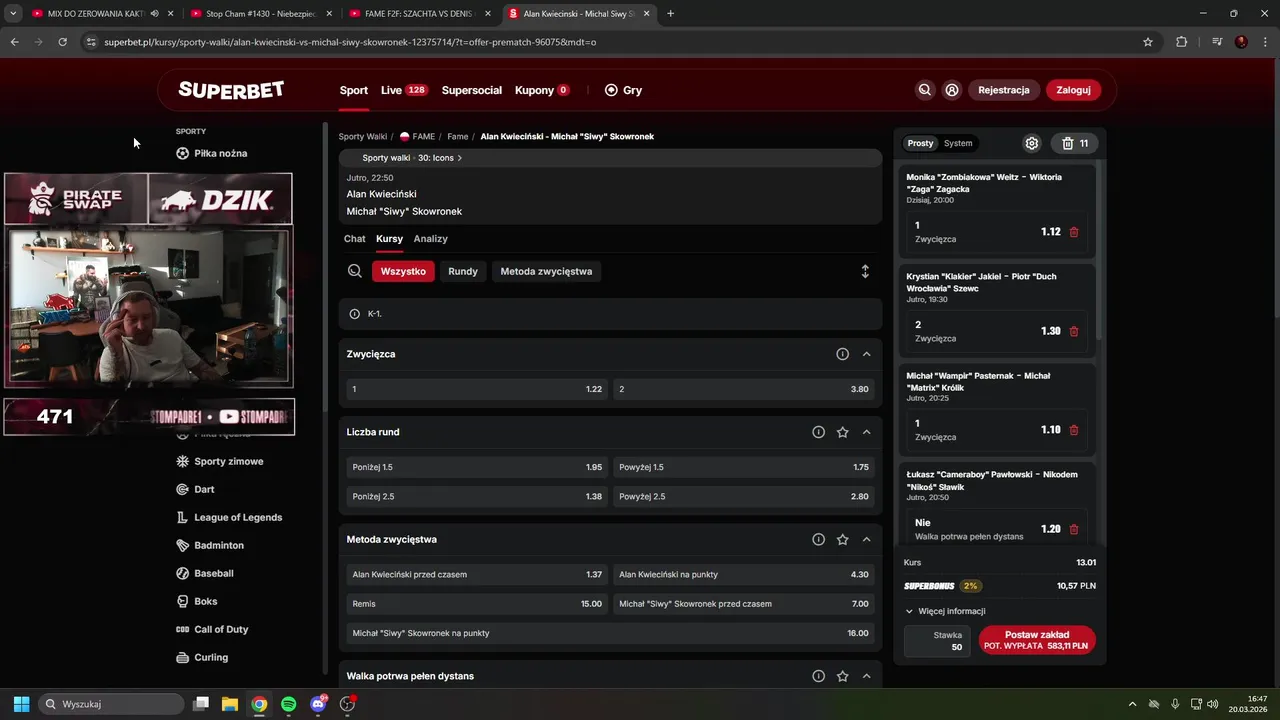Remove the Zombiakowa Weitz bet from betslip
Viewport: 1280px width, 720px height.
pos(1074,232)
